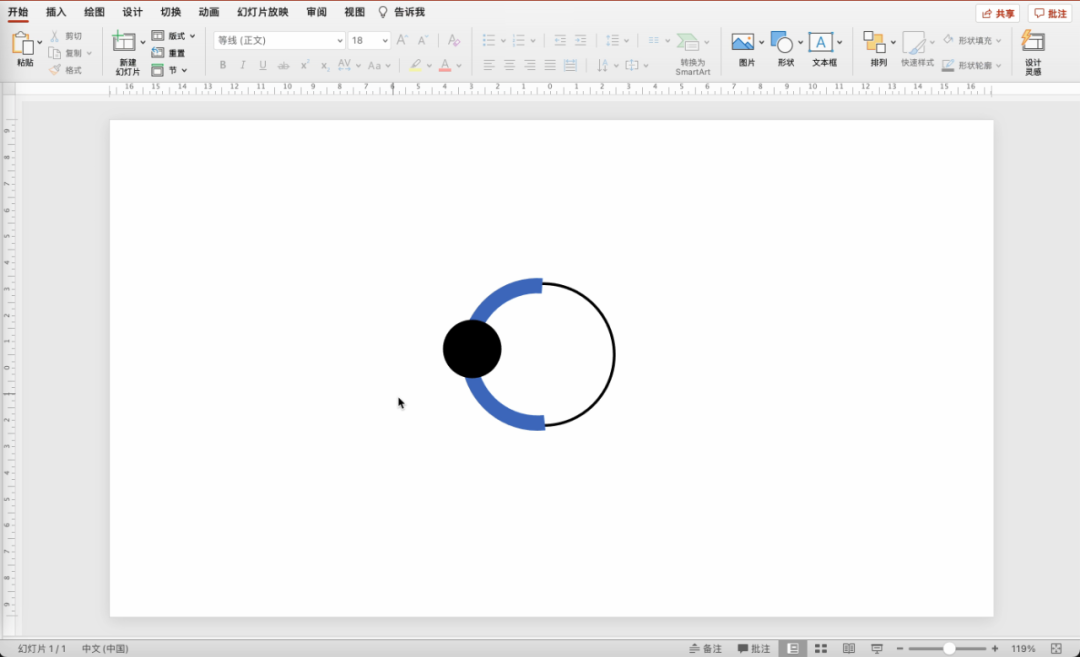1080x657 pixels.
Task: Click fit slide to window icon
Action: pos(1056,649)
